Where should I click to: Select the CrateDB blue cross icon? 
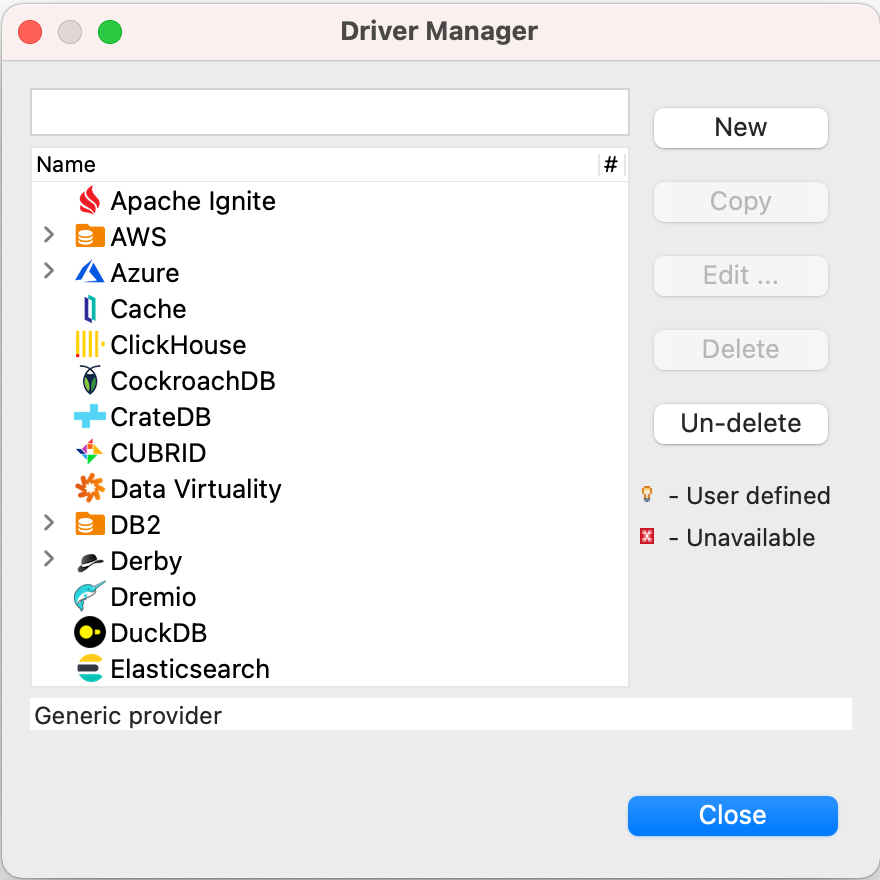point(90,417)
